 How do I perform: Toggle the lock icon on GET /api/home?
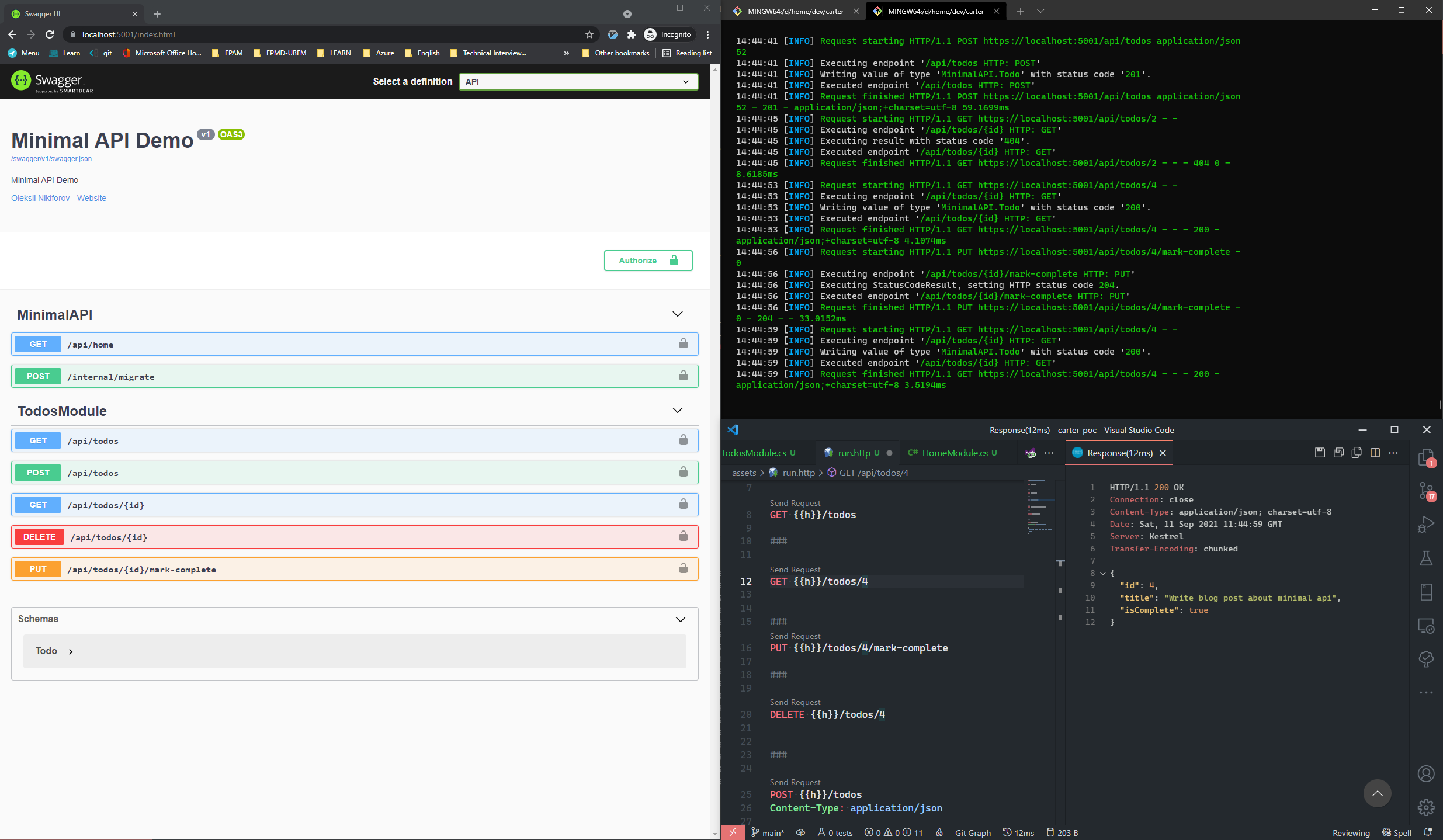(x=684, y=343)
